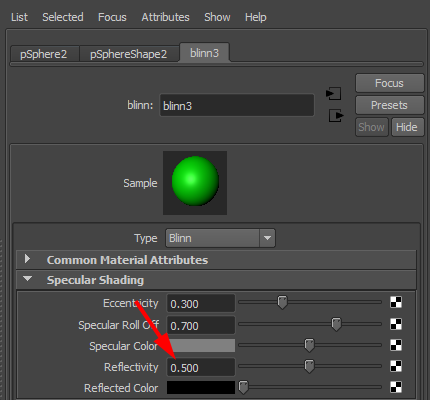Open the Selected menu
The width and height of the screenshot is (430, 400).
(63, 17)
